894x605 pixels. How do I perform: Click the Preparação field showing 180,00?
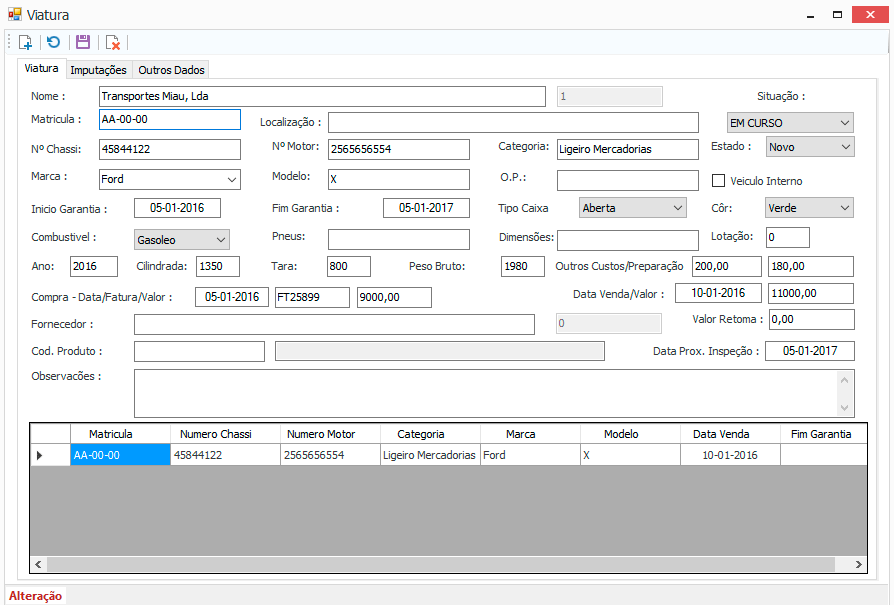811,266
